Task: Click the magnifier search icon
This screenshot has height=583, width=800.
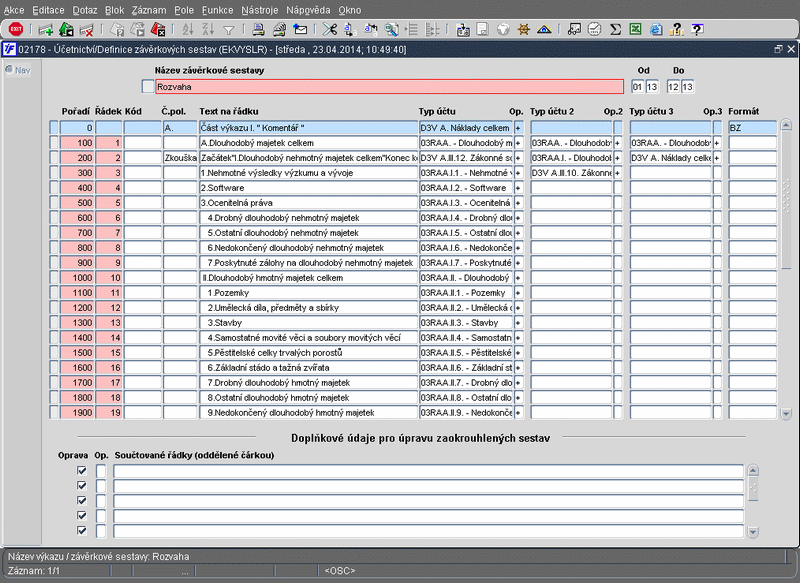Action: 391,30
